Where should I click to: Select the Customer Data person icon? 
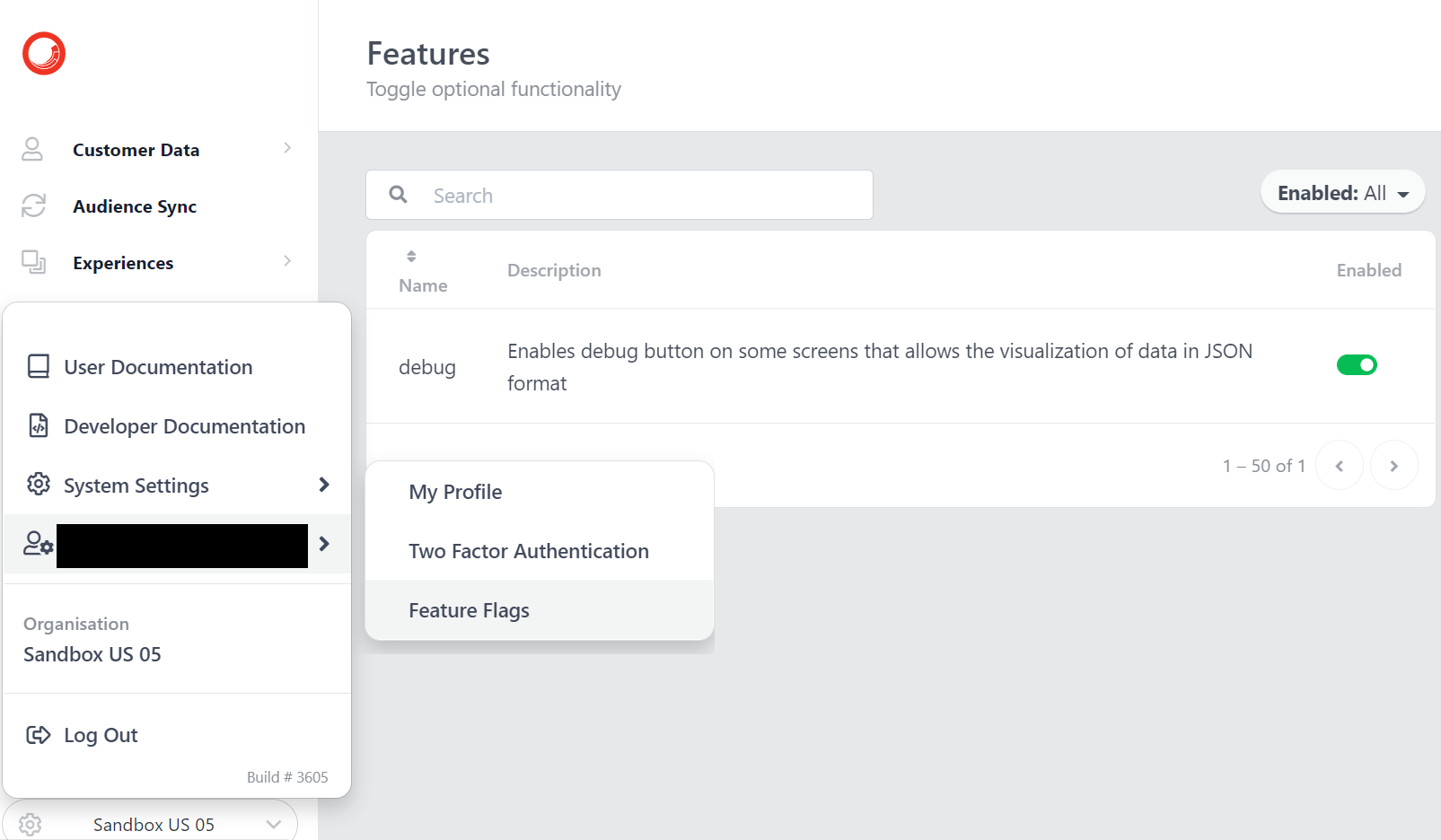pyautogui.click(x=33, y=149)
